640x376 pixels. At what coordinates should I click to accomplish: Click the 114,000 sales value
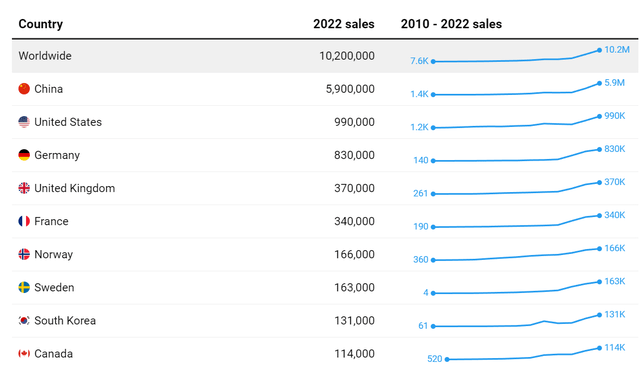354,354
